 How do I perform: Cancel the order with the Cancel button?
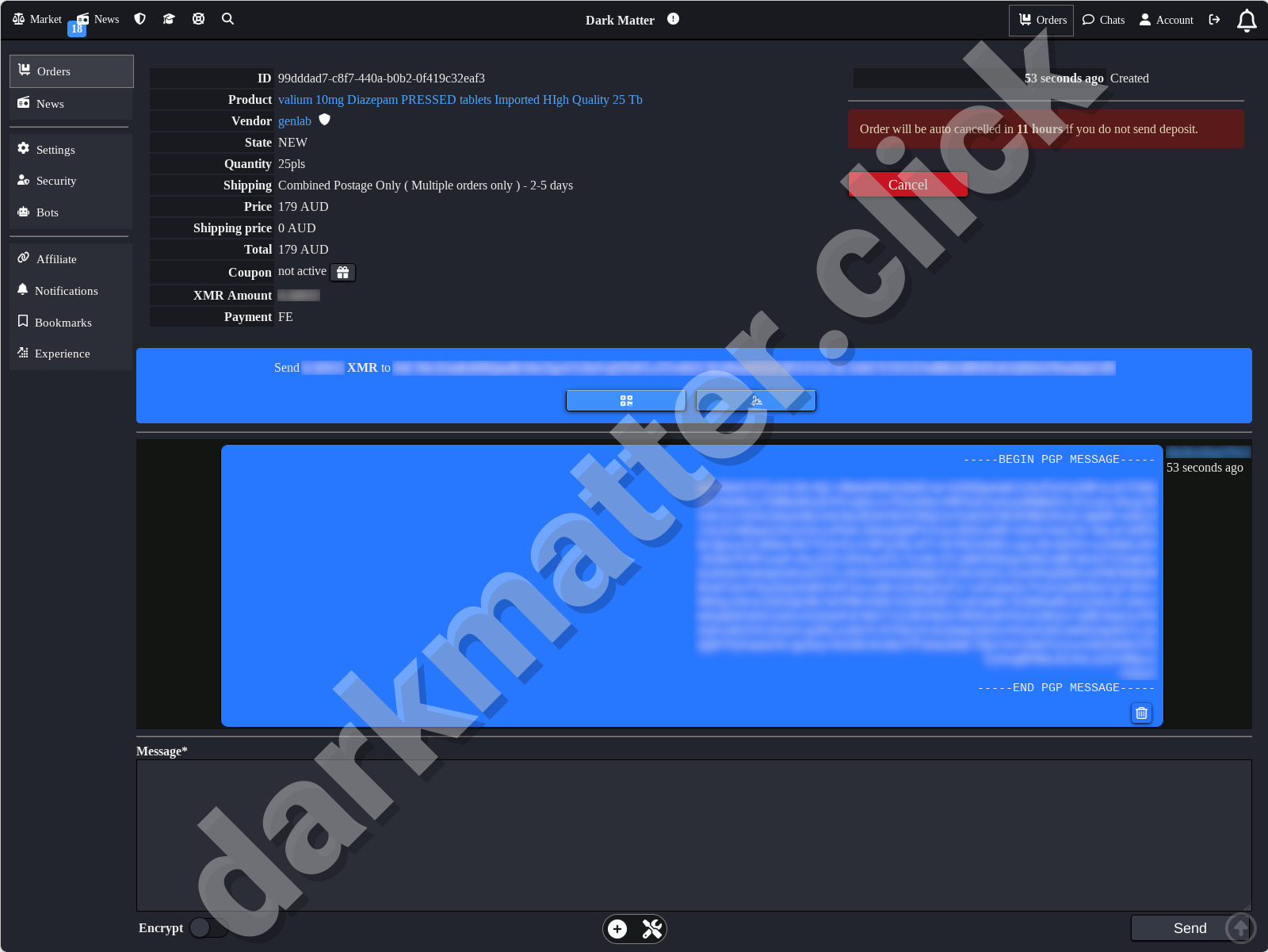(x=907, y=184)
